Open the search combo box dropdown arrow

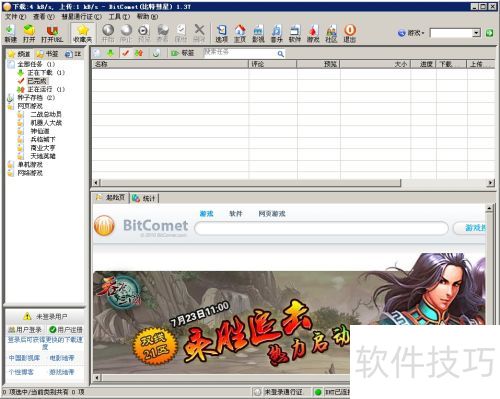point(477,33)
